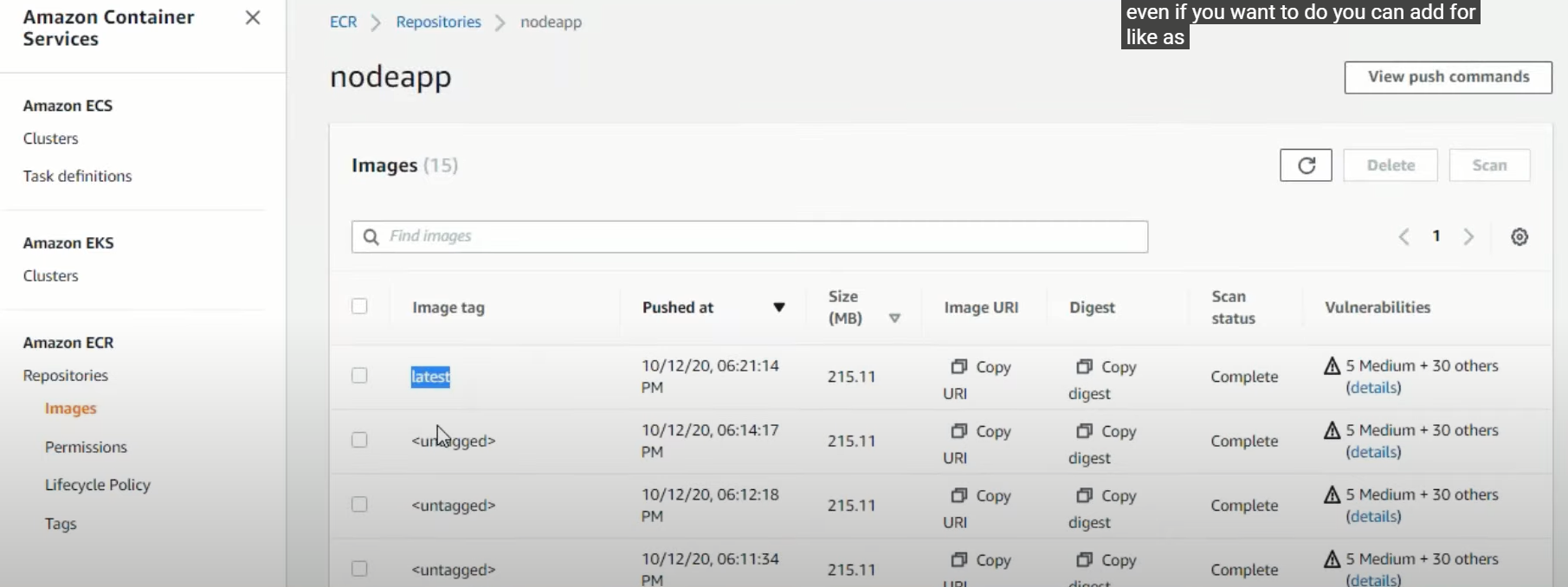Image resolution: width=1568 pixels, height=587 pixels.
Task: Click the Digest column header
Action: coord(1092,307)
